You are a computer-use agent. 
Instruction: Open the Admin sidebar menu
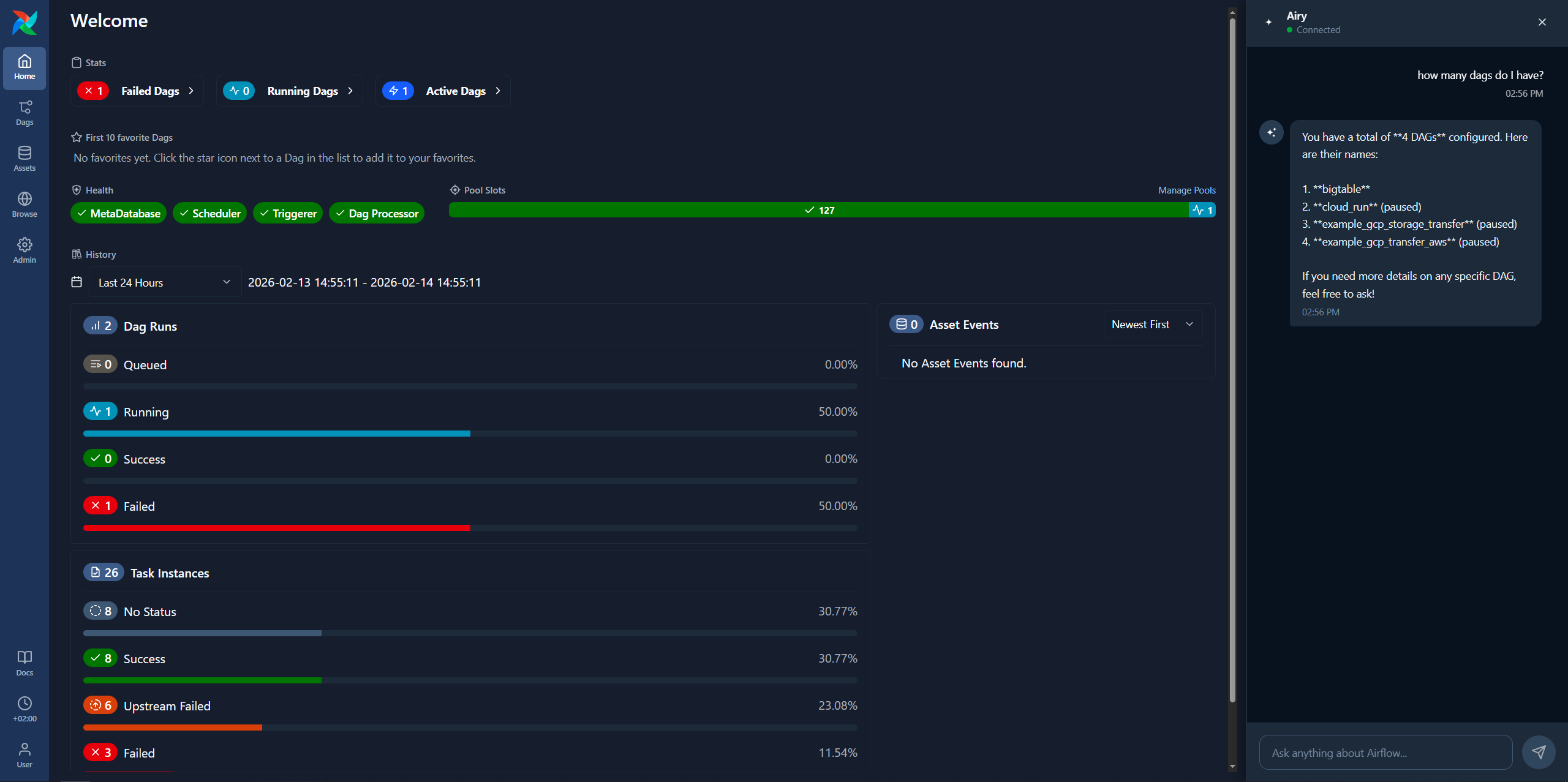[24, 251]
